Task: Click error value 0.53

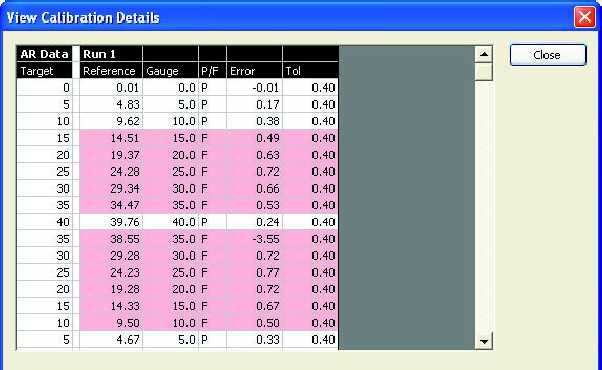Action: coord(254,205)
